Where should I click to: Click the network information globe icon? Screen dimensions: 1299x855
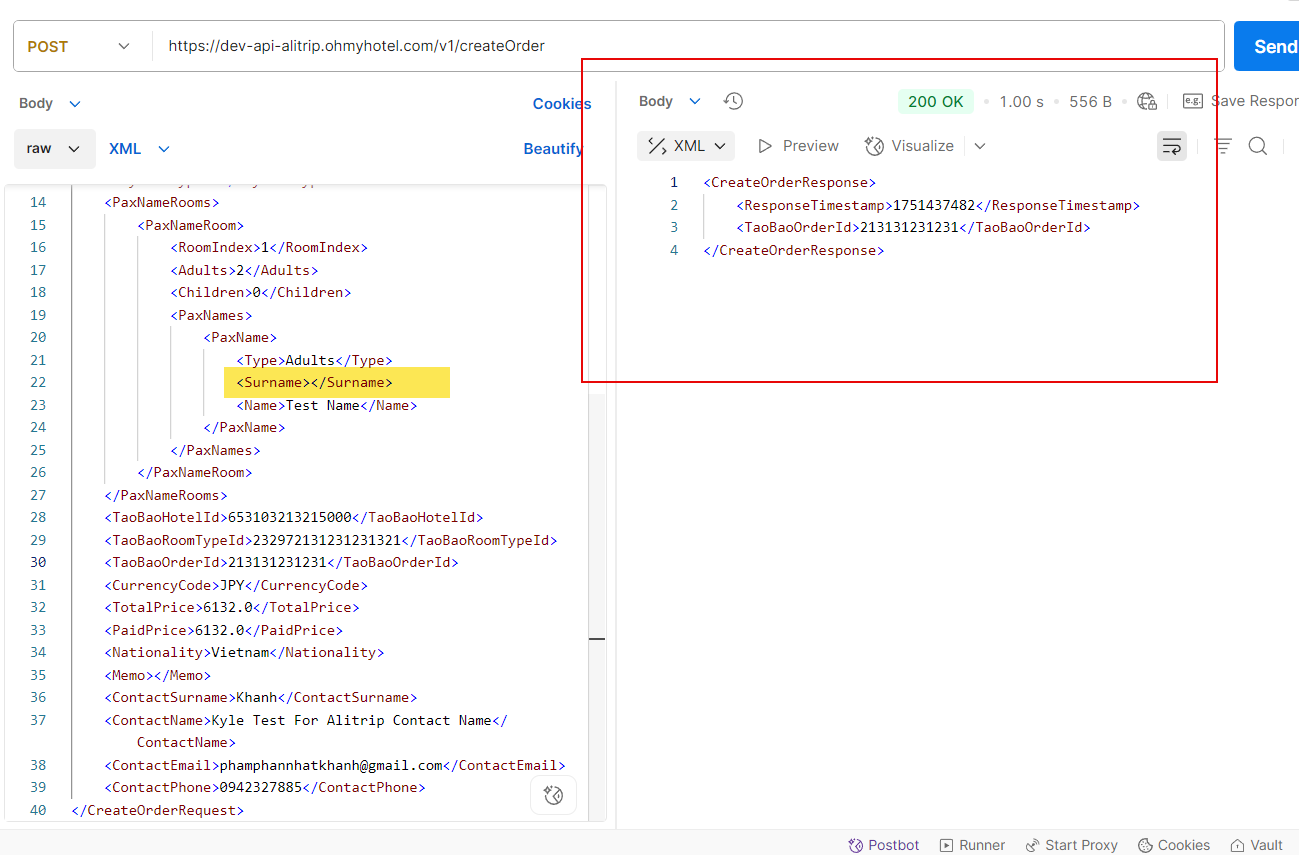coord(1147,101)
